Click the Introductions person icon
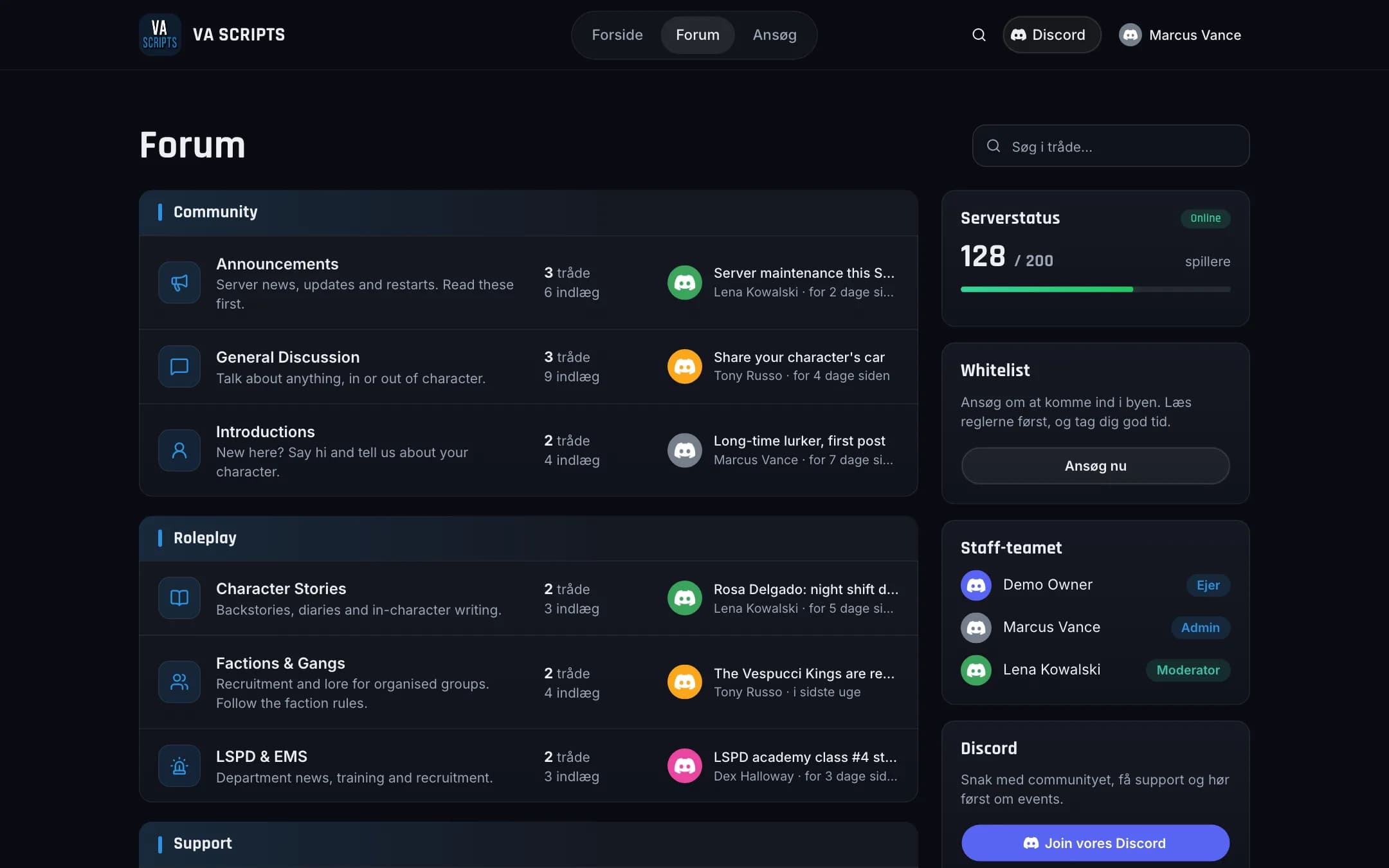 pyautogui.click(x=179, y=450)
